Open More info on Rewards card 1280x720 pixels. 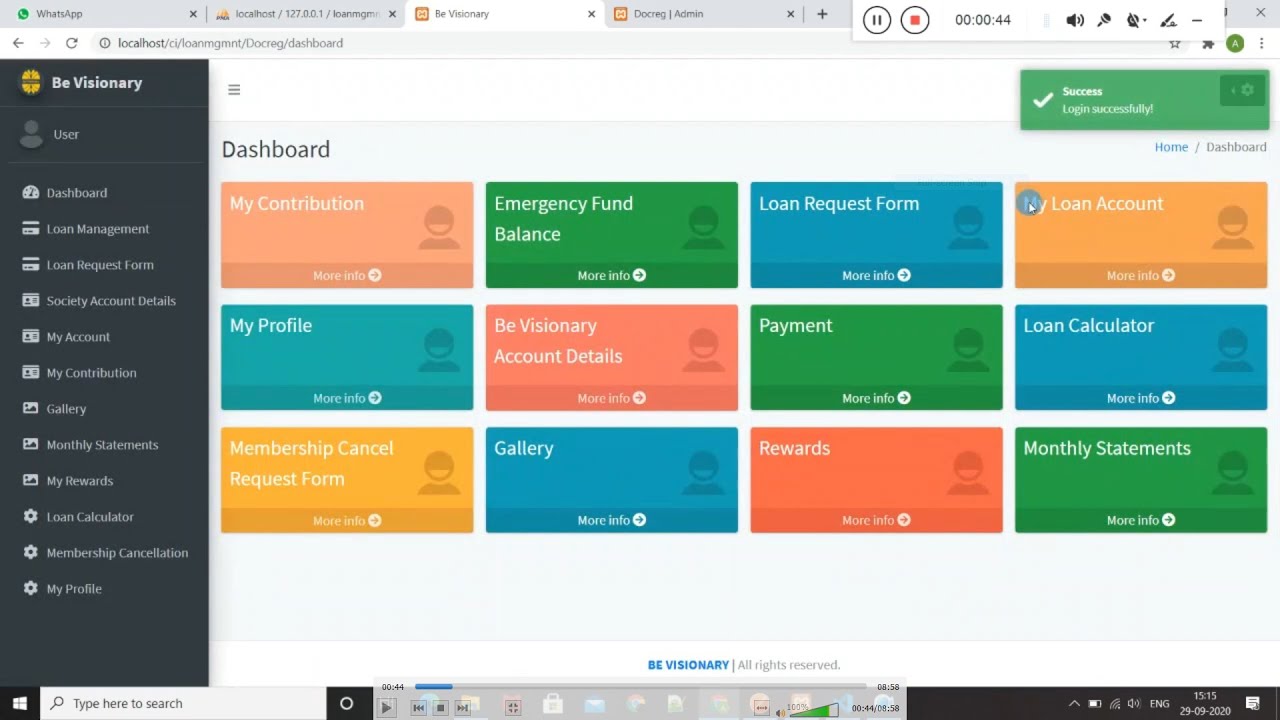coord(876,520)
